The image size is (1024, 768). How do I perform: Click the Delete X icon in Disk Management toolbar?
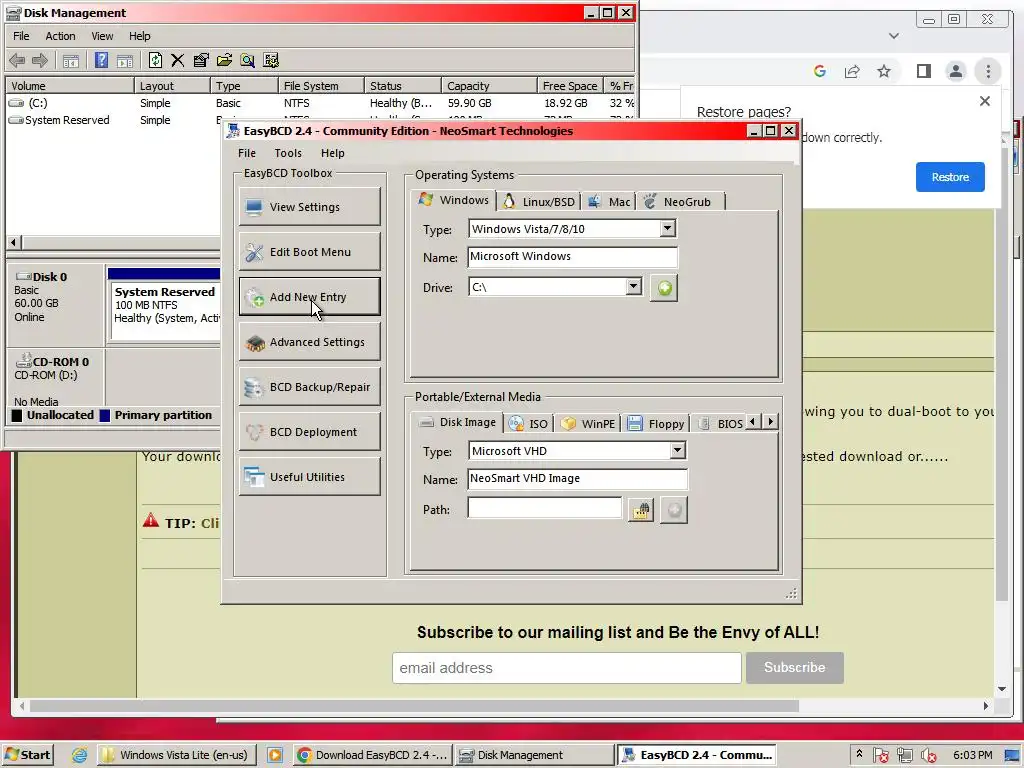(178, 60)
